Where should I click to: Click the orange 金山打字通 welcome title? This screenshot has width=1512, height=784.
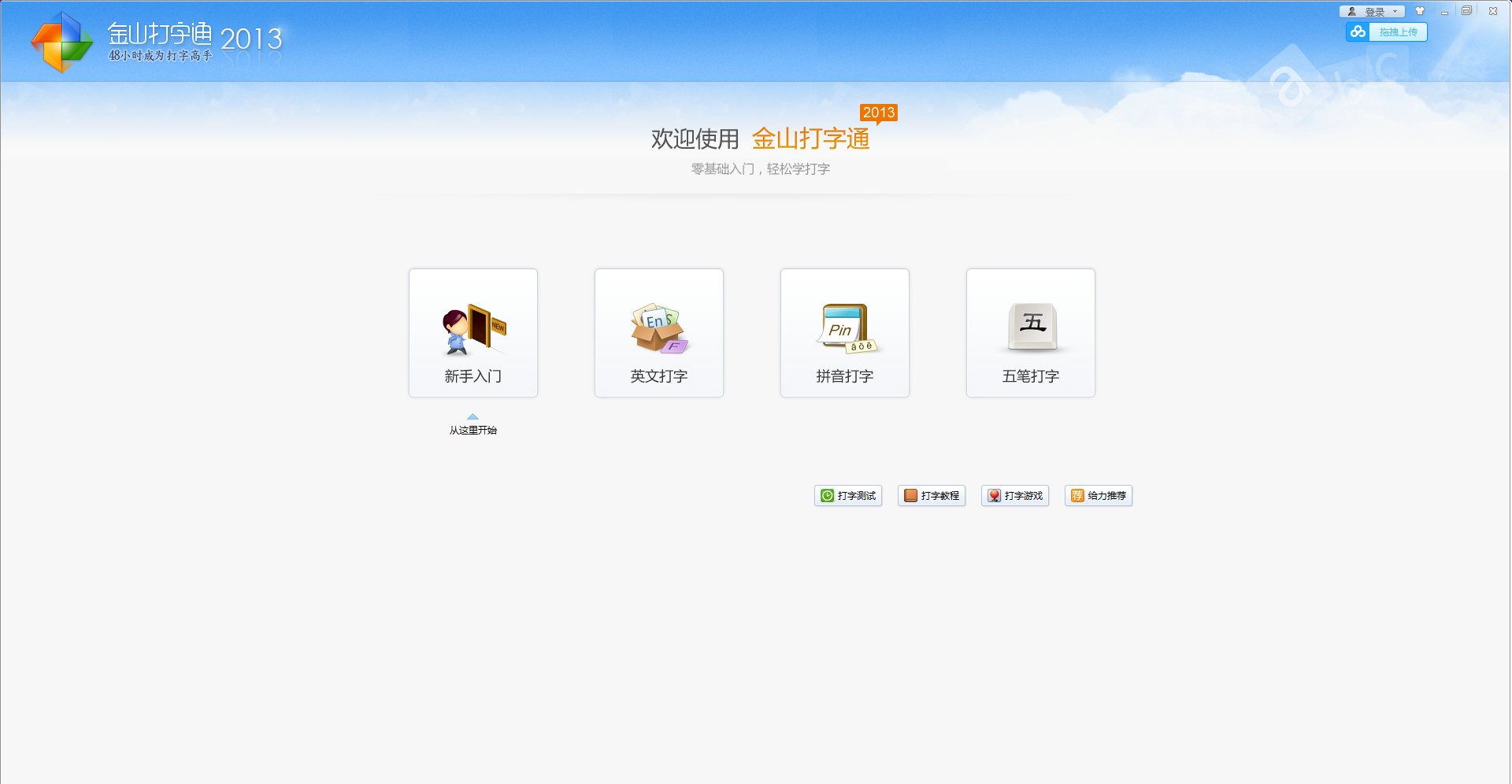point(810,139)
